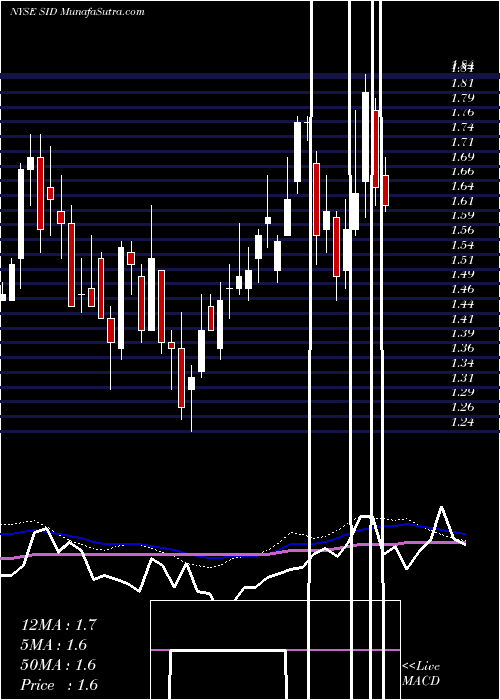Image resolution: width=500 pixels, height=700 pixels.
Task: Click the 1.71 axis value
Action: (462, 142)
